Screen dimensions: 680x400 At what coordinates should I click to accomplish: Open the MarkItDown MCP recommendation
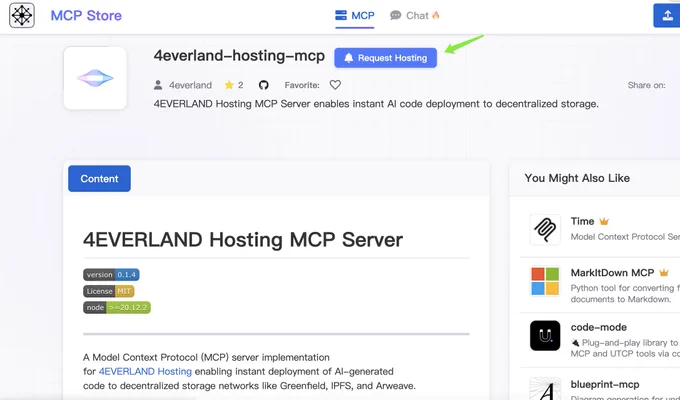(x=612, y=273)
